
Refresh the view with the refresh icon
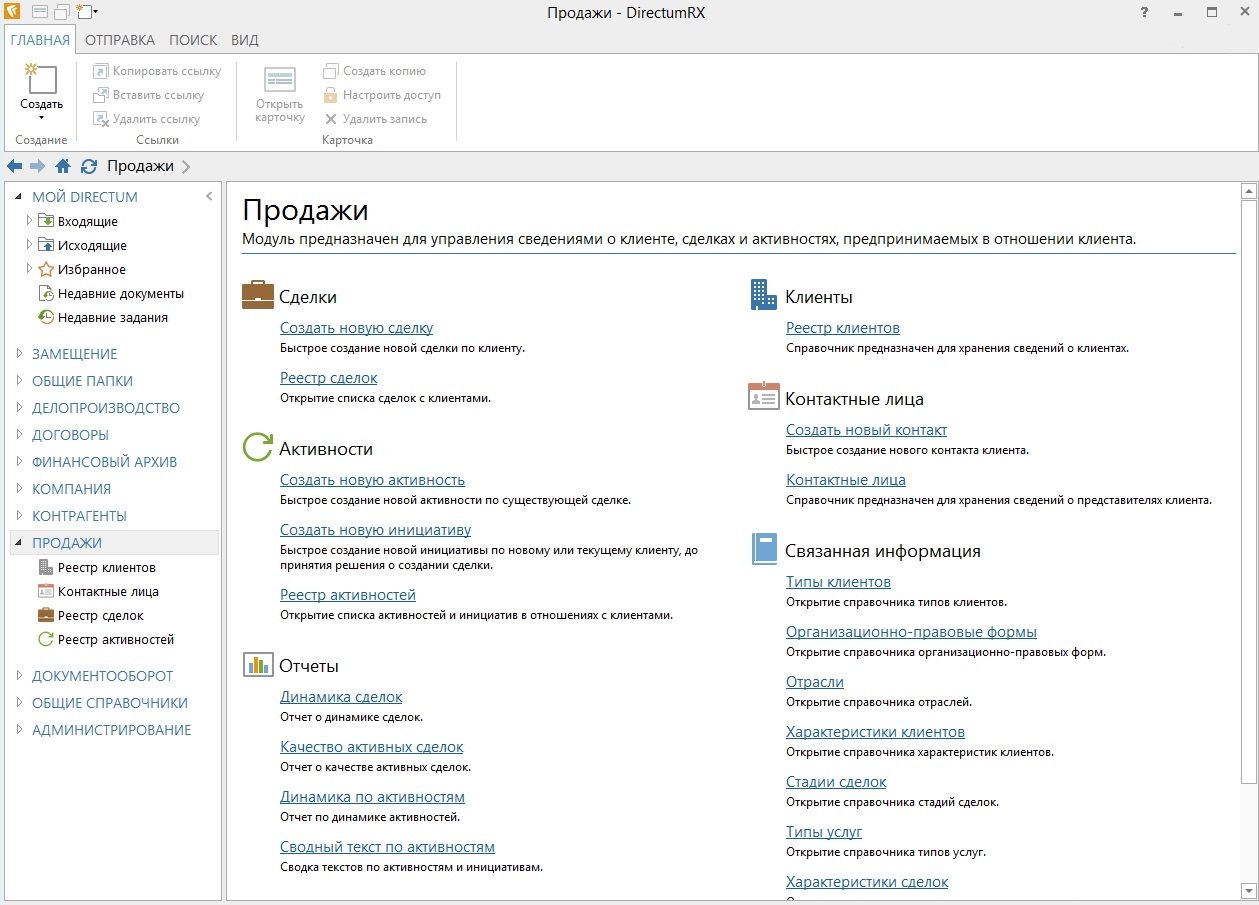(89, 166)
